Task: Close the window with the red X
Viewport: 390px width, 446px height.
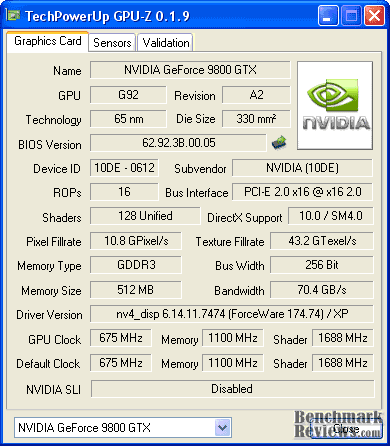Action: click(374, 15)
